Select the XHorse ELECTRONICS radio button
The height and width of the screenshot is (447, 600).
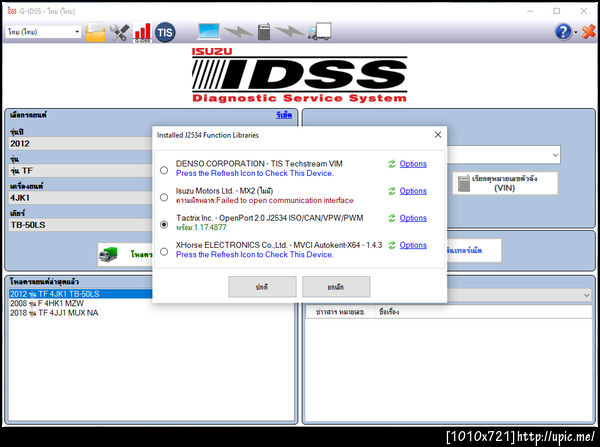[x=164, y=251]
